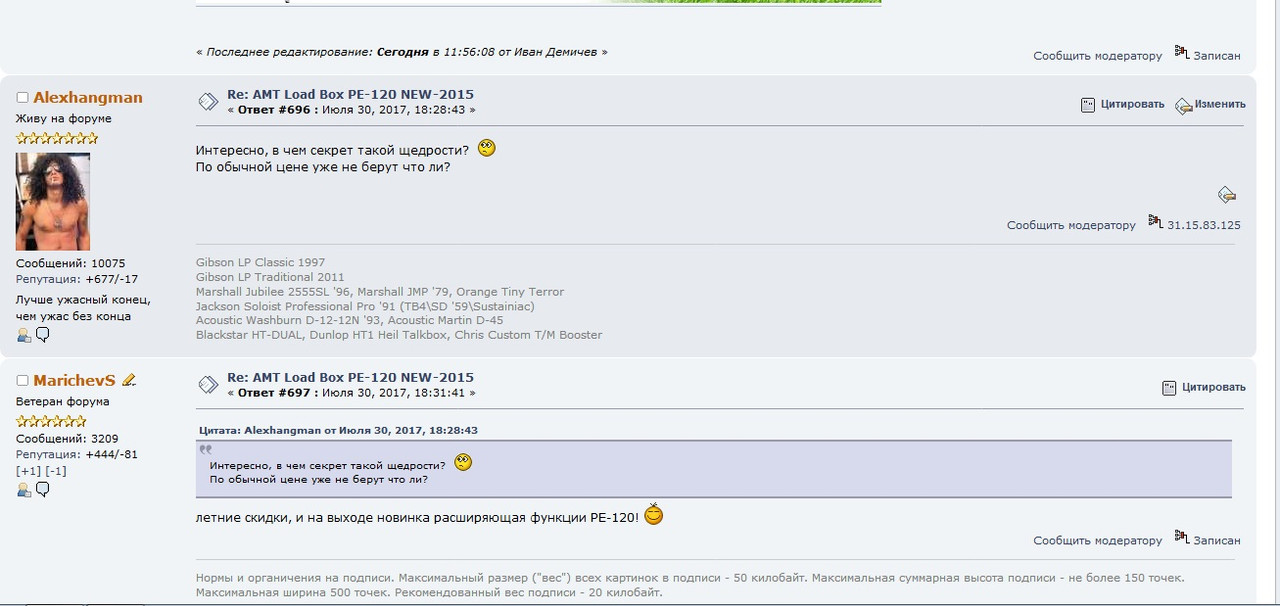Open MarichevS profile icon below reputation
Image resolution: width=1280 pixels, height=606 pixels.
24,490
